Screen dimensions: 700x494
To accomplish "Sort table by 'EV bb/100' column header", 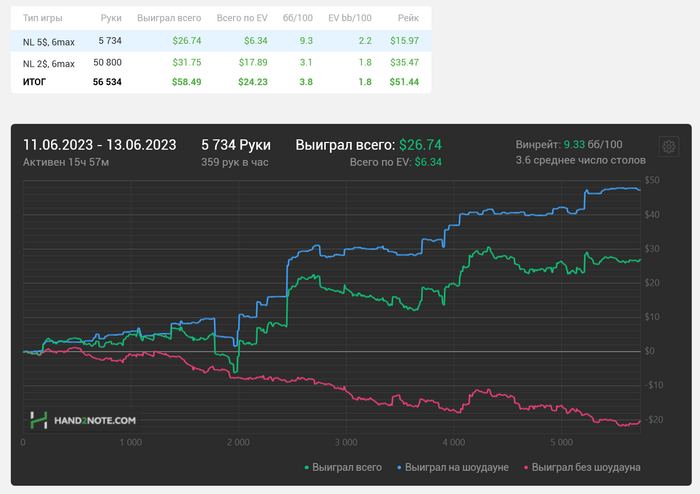I will [350, 18].
